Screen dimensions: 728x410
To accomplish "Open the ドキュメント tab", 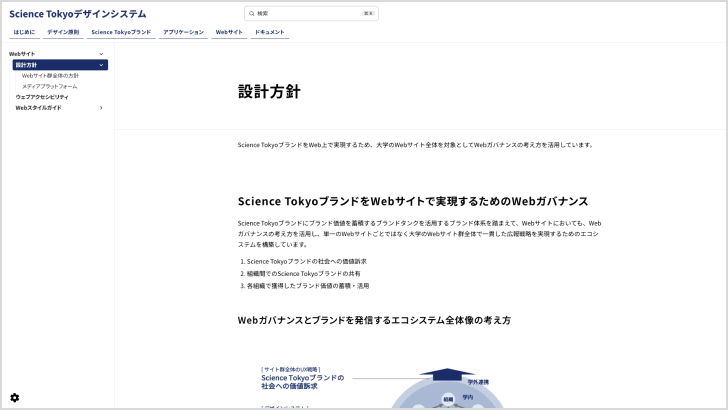I will pos(270,32).
